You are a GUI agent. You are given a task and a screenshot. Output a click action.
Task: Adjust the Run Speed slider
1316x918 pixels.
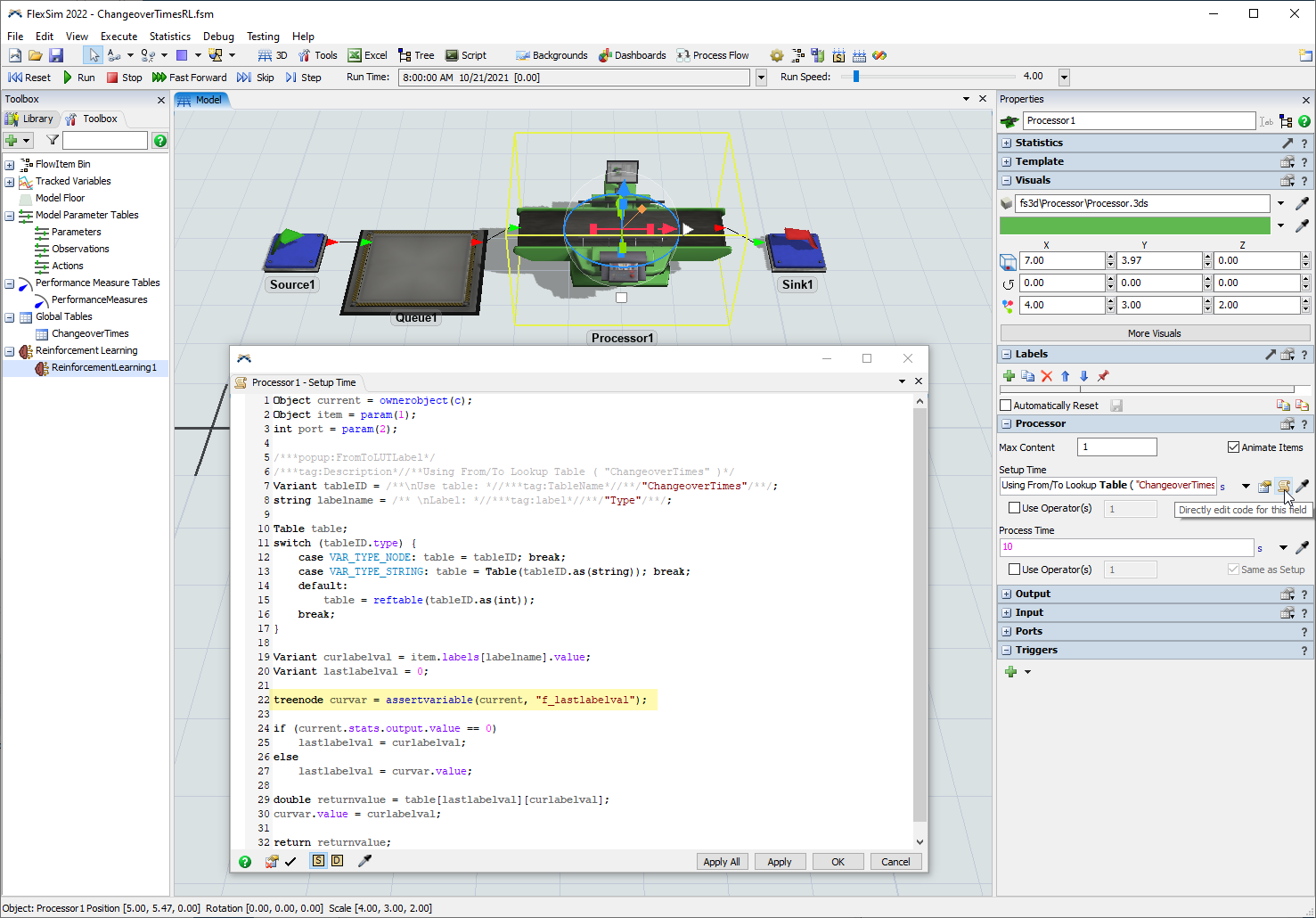pyautogui.click(x=856, y=77)
